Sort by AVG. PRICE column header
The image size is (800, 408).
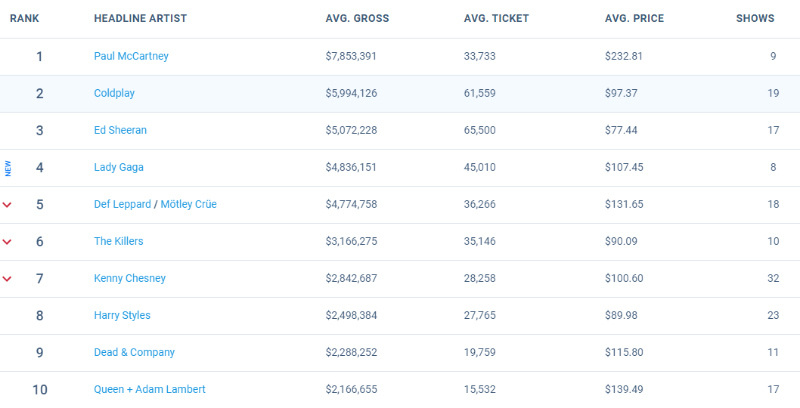click(635, 18)
